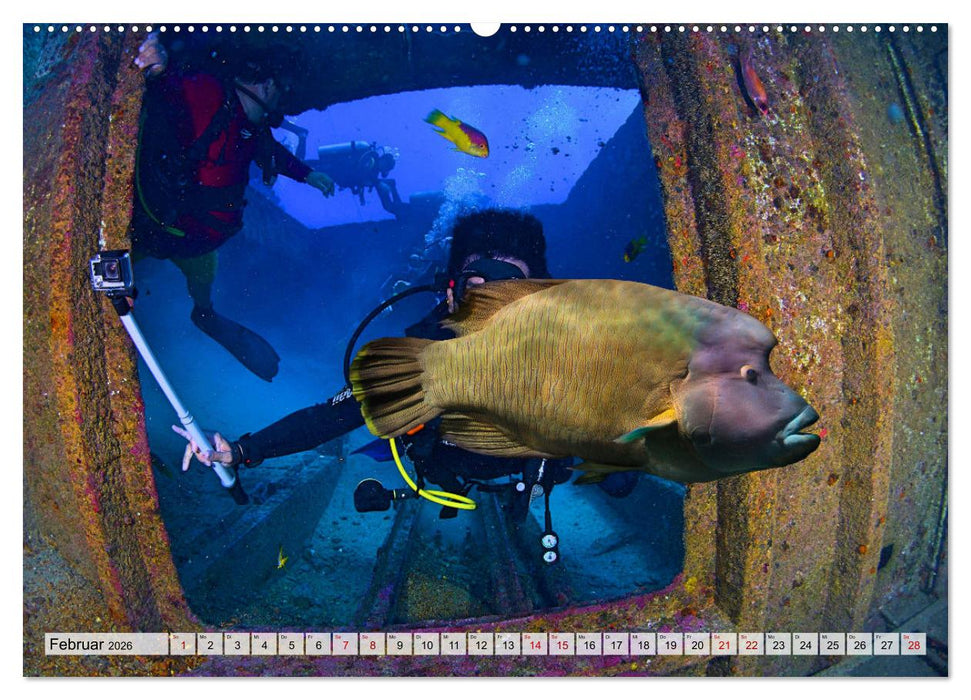This screenshot has height=700, width=971.
Task: Pick day 22 highlighted in red
Action: (x=750, y=645)
